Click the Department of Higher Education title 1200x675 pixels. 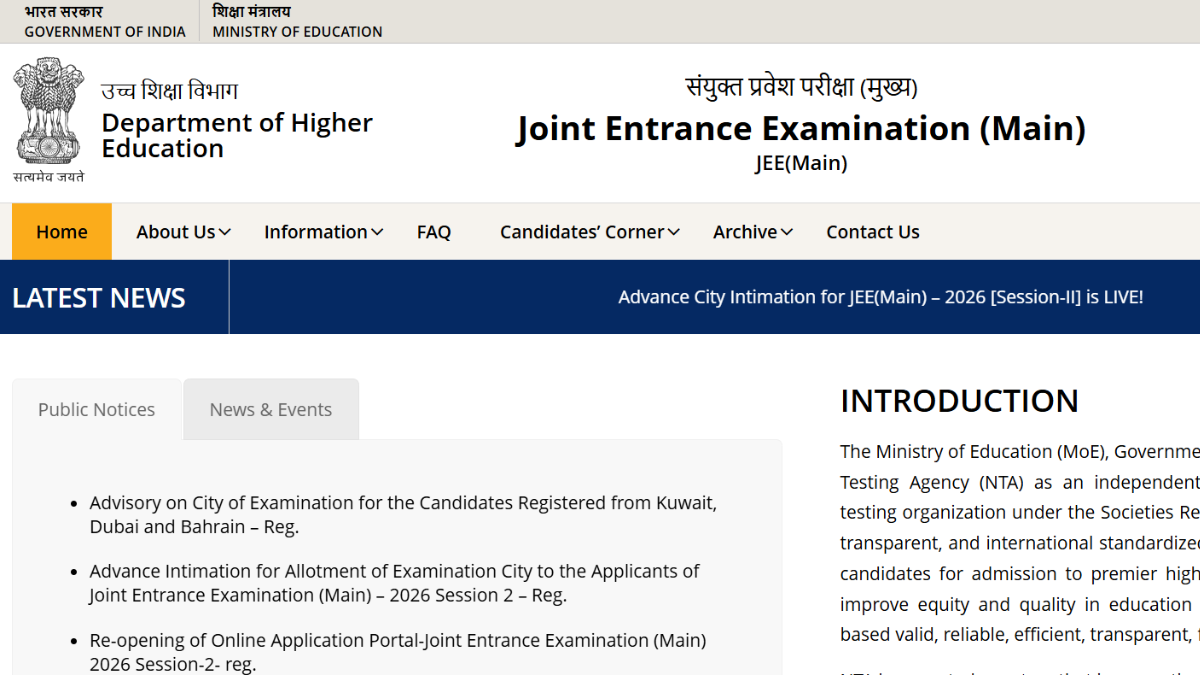[237, 135]
